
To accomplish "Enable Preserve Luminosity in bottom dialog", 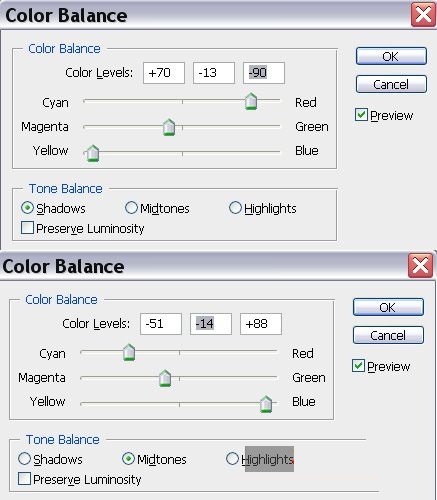I will point(24,479).
